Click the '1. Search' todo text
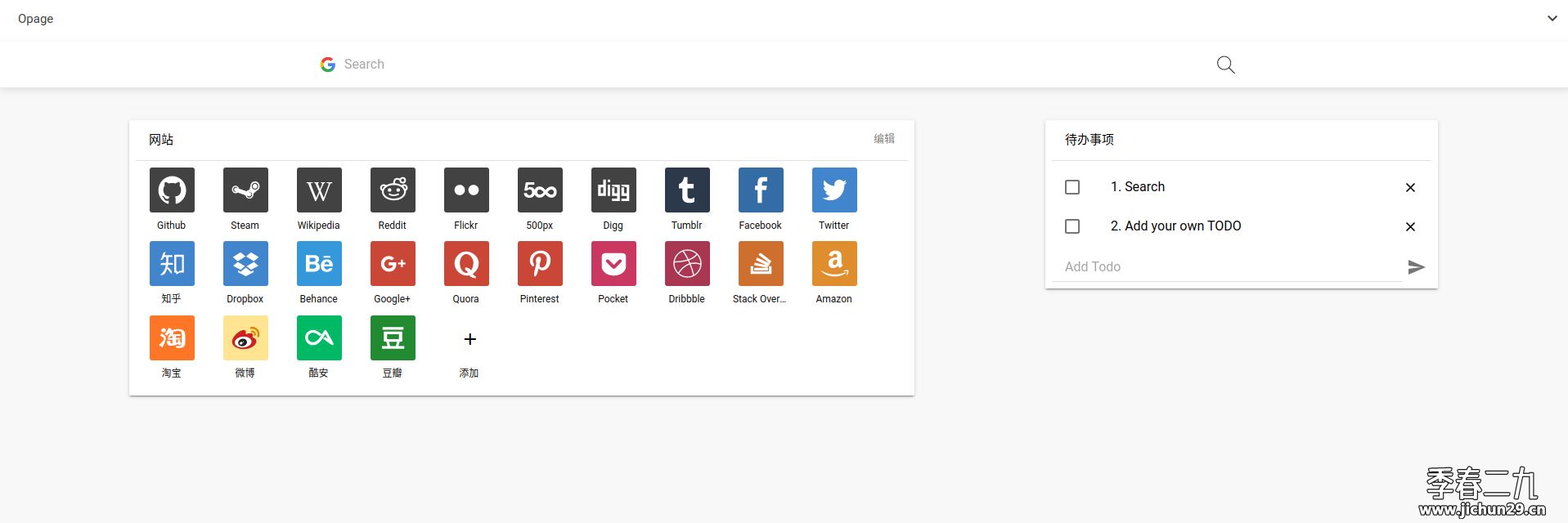The height and width of the screenshot is (523, 1568). (1138, 187)
